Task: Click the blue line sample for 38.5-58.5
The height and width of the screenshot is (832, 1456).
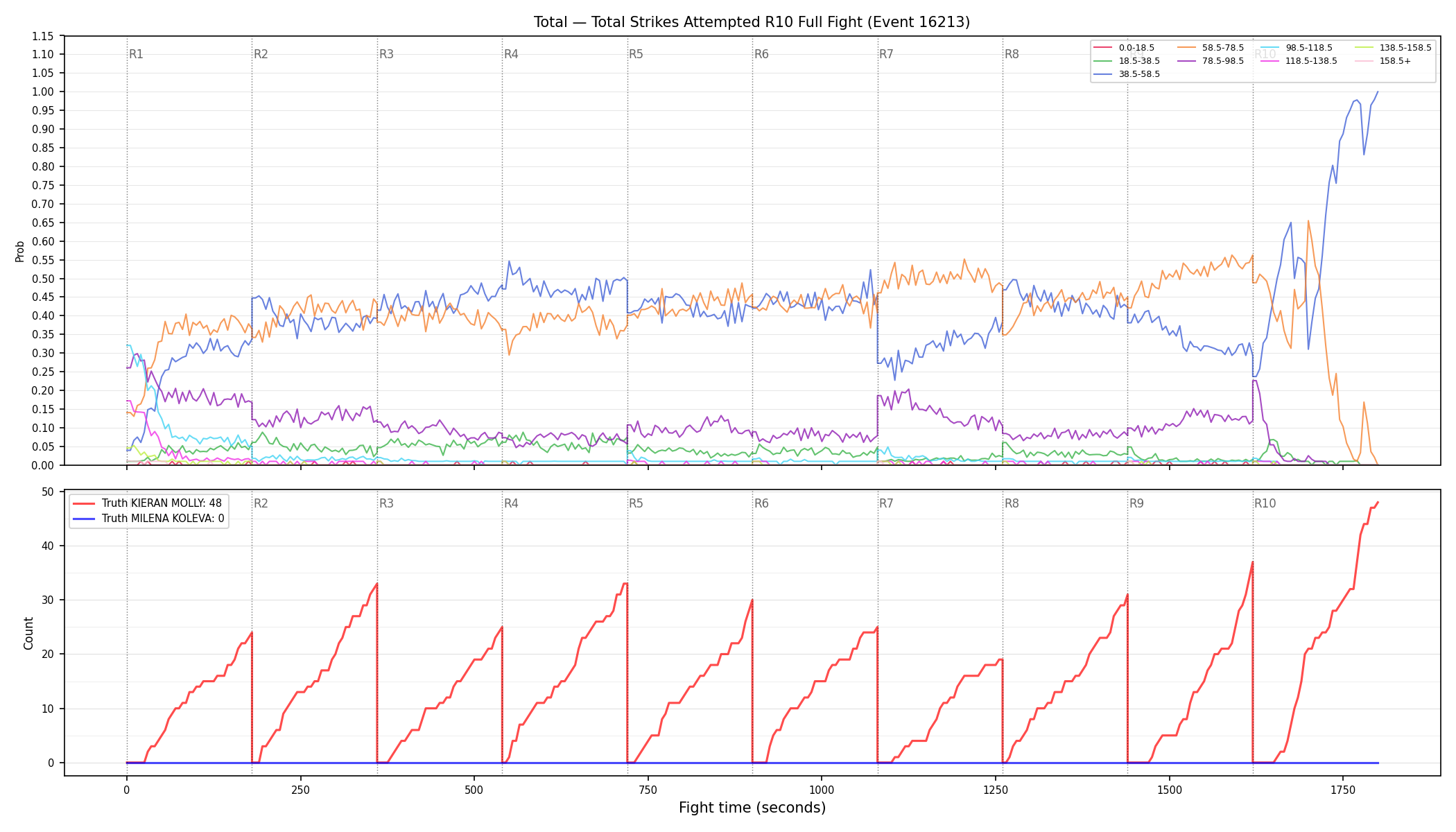Action: click(x=1103, y=74)
